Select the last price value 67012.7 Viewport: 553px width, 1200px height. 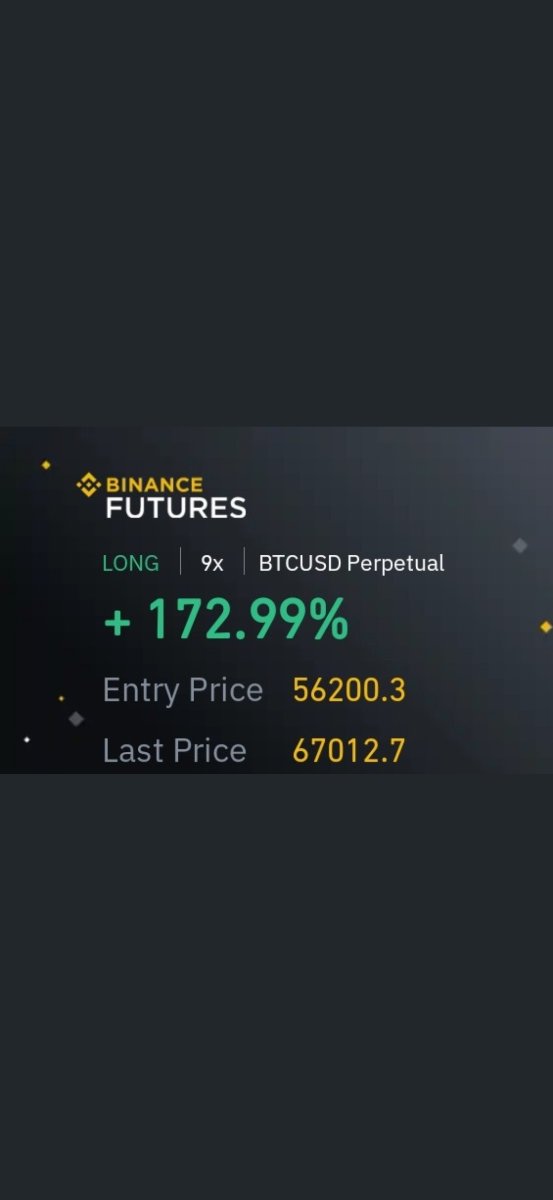[349, 751]
